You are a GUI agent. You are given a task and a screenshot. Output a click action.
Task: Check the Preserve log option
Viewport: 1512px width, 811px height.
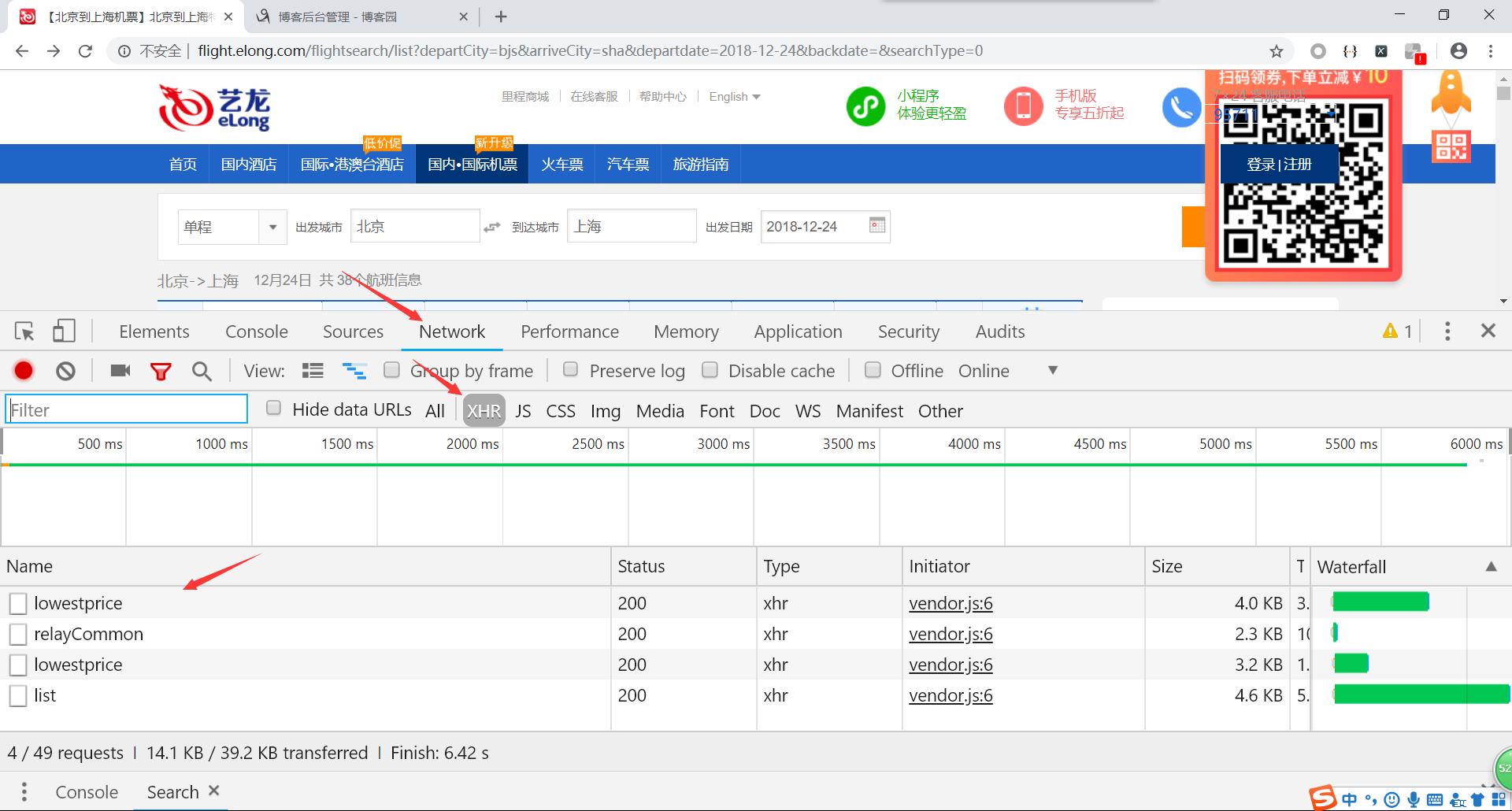click(x=571, y=370)
